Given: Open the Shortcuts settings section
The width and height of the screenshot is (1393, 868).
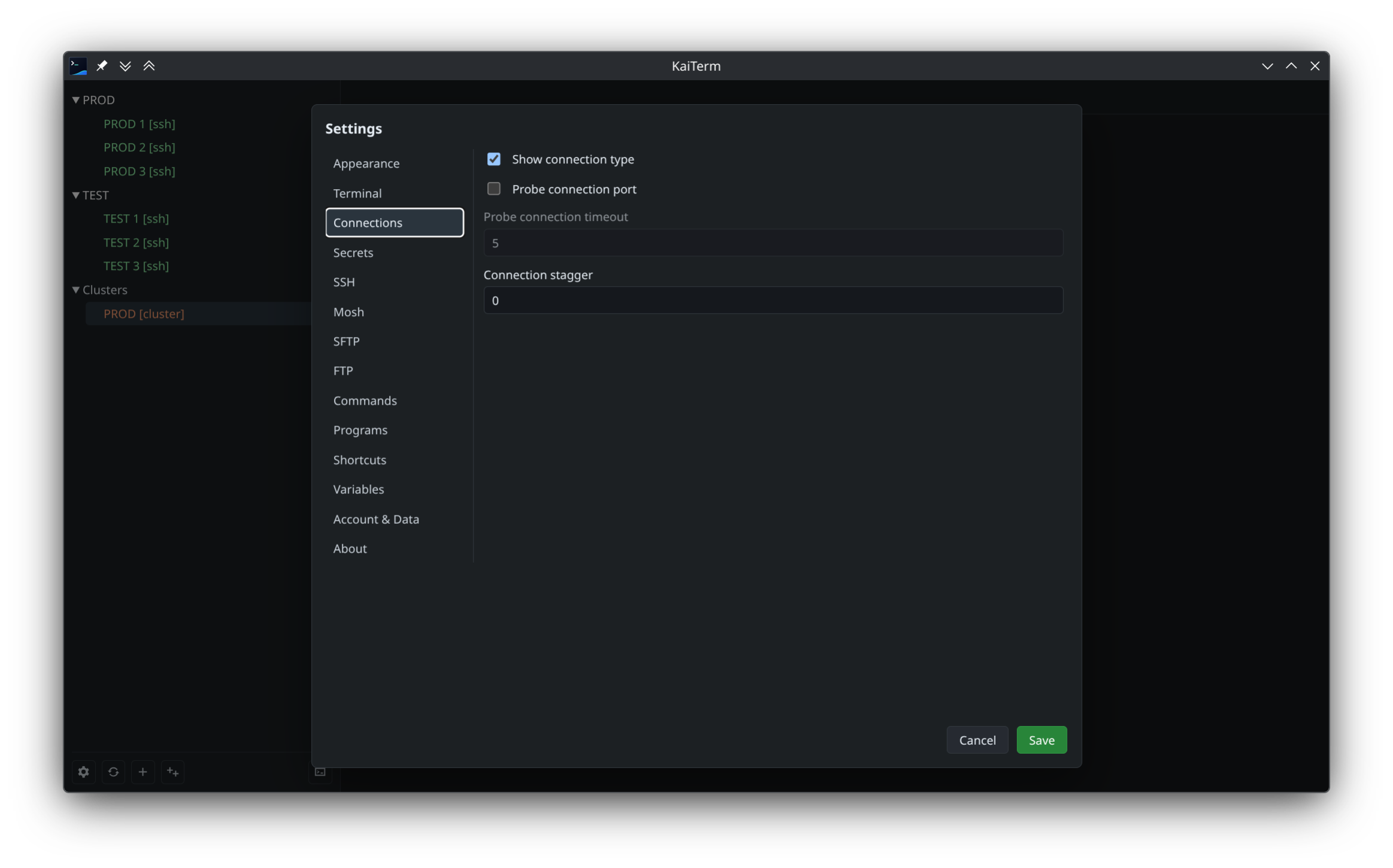Looking at the screenshot, I should click(394, 460).
